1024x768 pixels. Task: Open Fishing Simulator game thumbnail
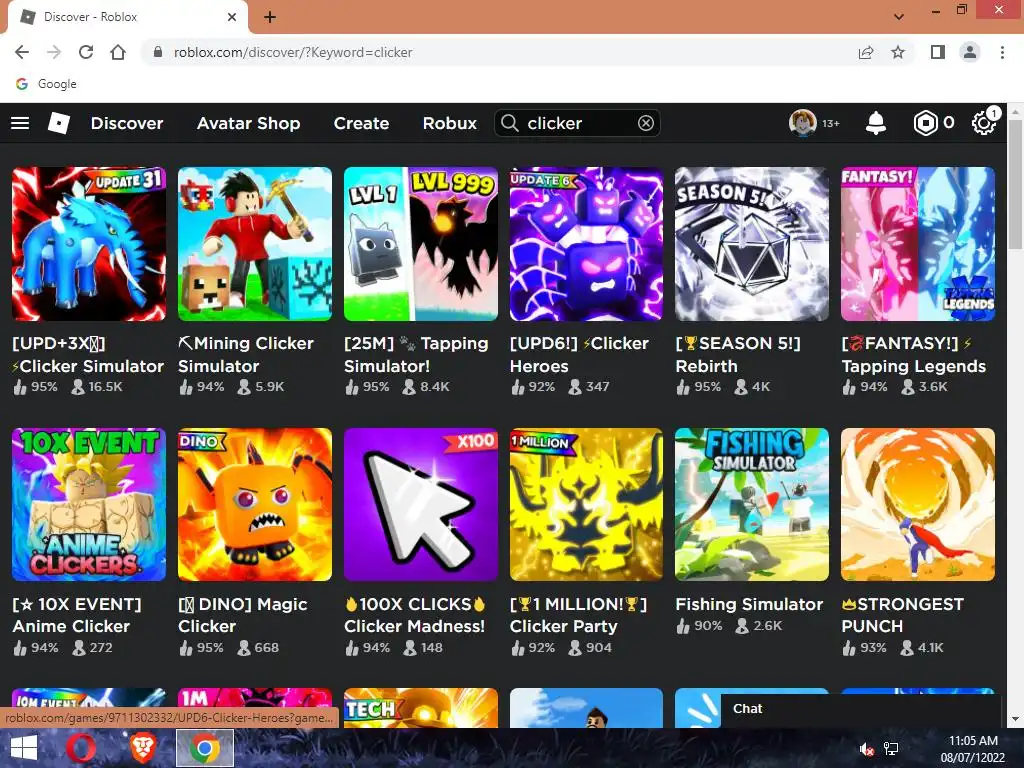click(x=752, y=504)
